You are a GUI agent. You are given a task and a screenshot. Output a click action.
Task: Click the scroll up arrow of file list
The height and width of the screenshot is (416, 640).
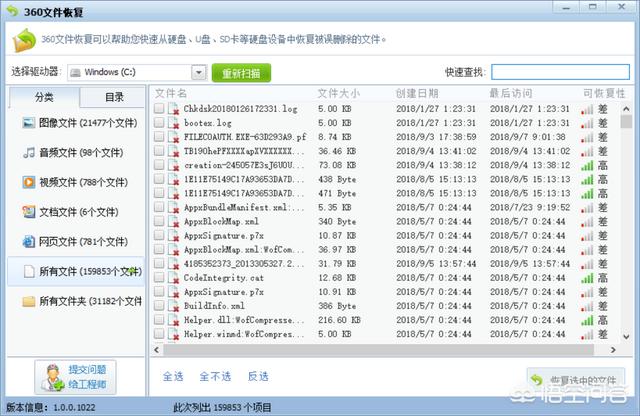(x=626, y=109)
